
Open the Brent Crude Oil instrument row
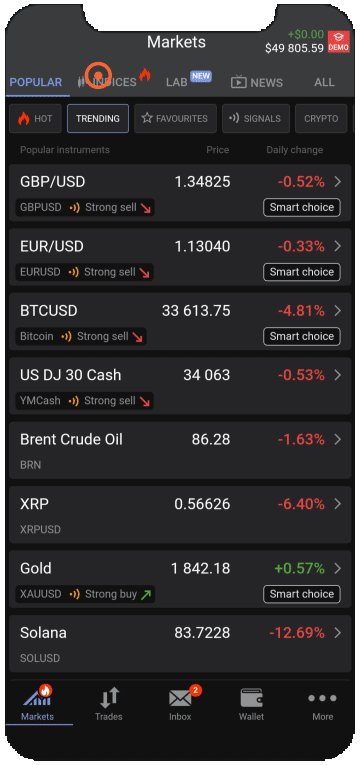point(180,450)
